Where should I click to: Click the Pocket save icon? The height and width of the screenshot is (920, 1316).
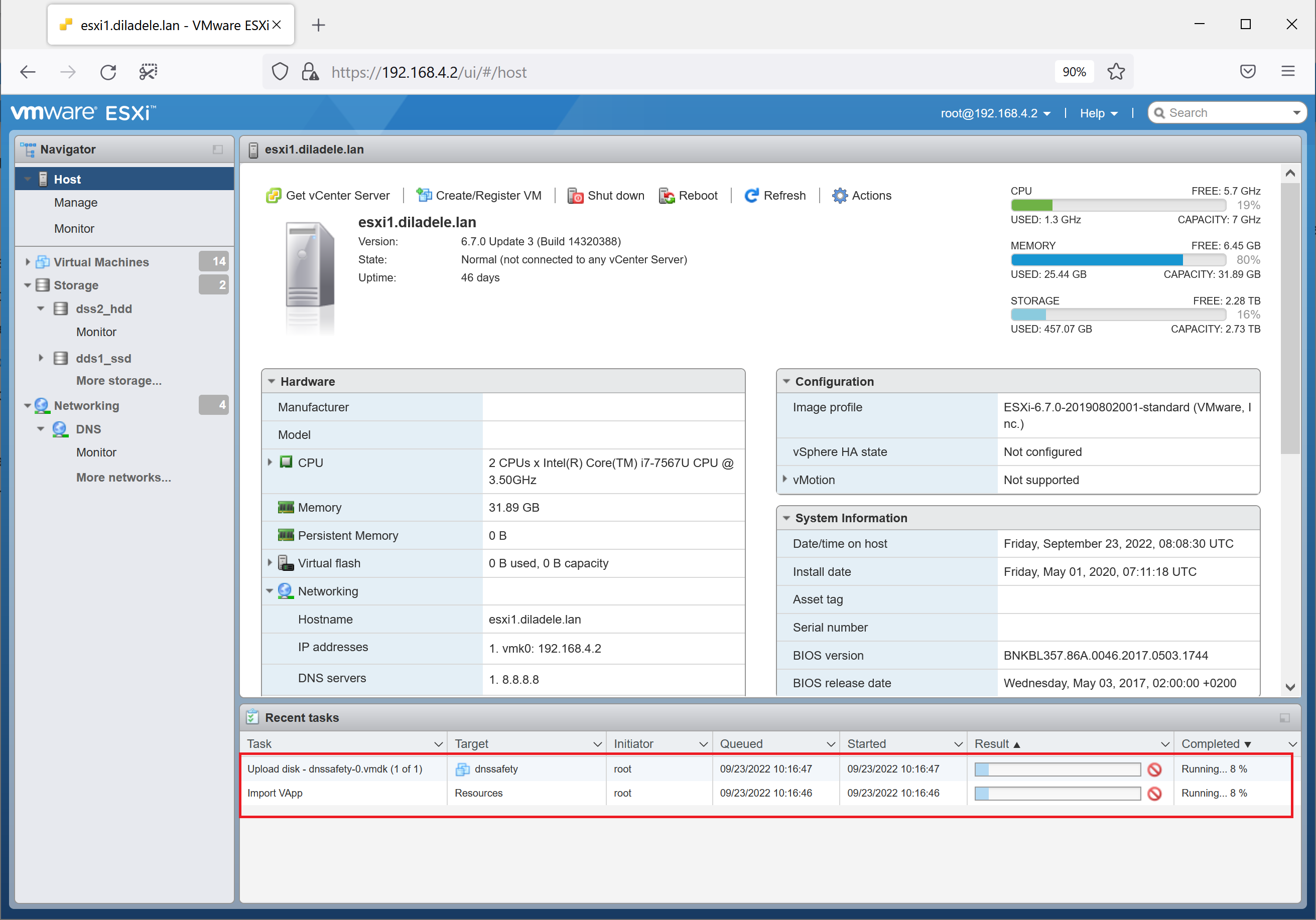[x=1248, y=72]
